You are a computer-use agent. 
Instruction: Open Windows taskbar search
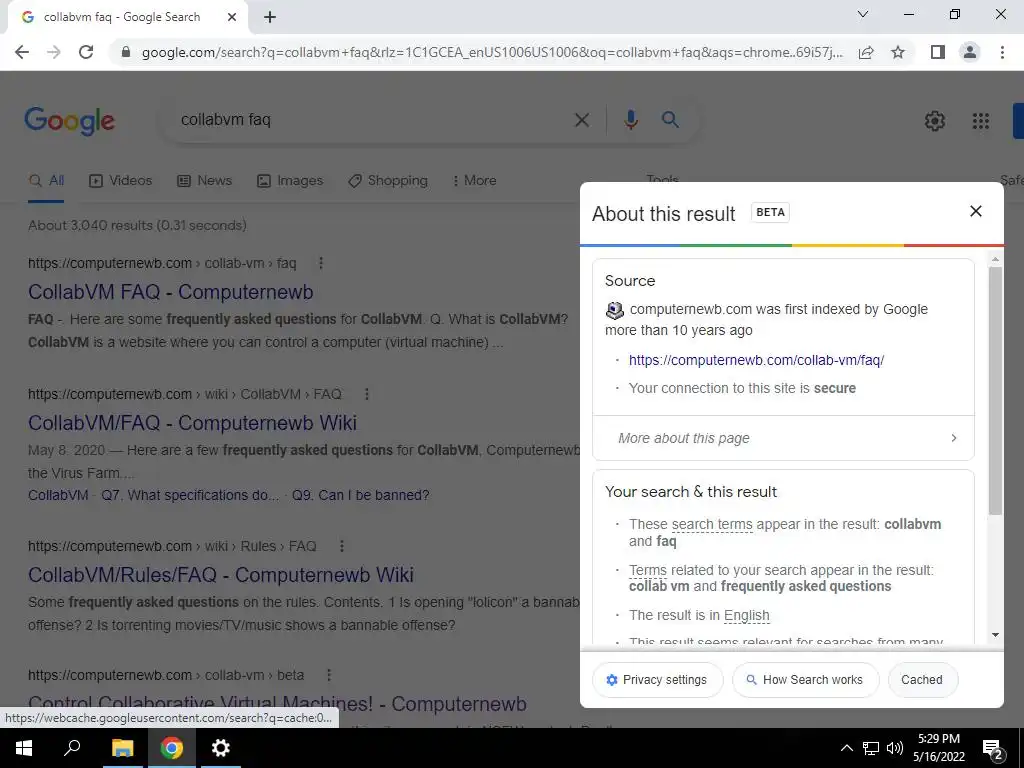72,748
